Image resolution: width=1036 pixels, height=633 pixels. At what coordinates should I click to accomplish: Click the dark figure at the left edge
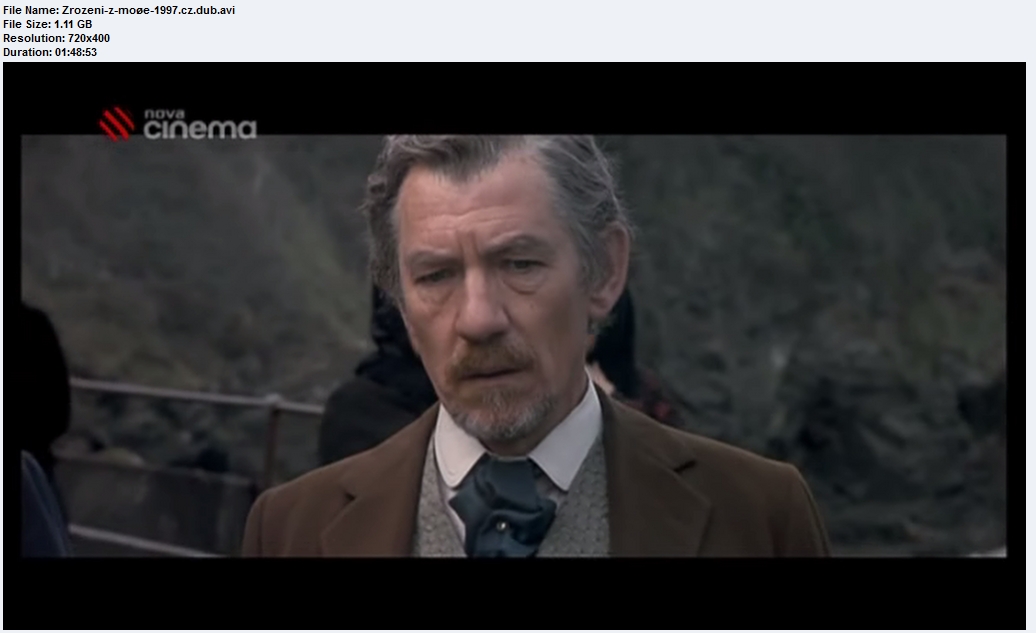(42, 420)
